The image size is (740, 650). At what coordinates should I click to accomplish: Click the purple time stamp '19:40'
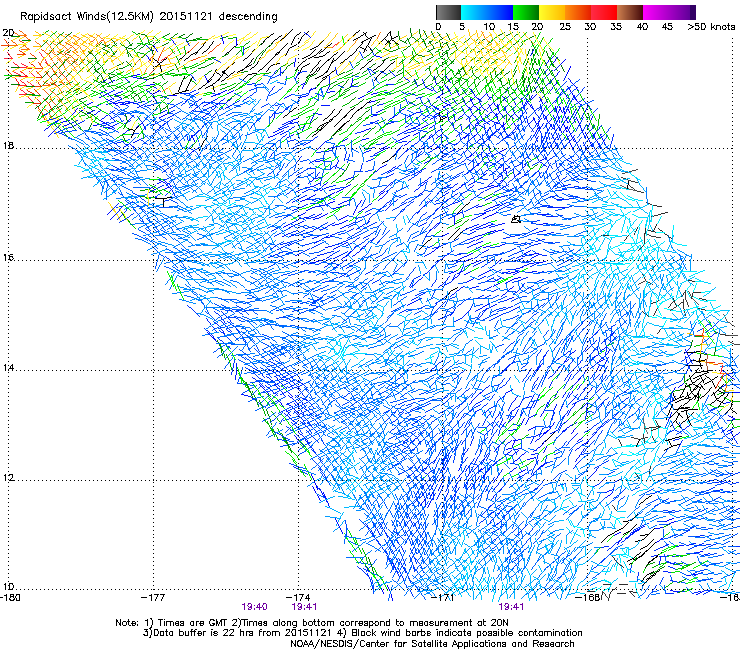[x=254, y=607]
